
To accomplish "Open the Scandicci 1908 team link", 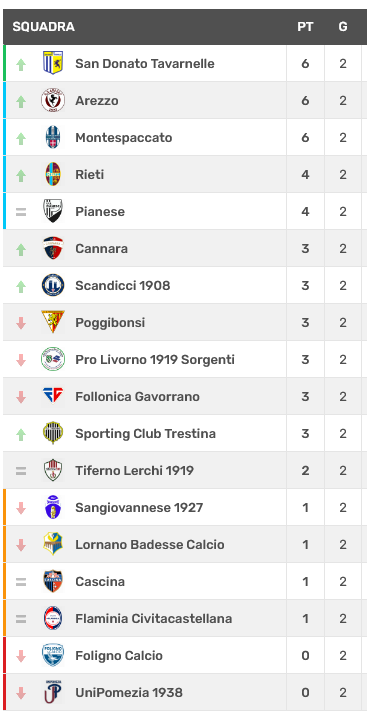I will (122, 285).
